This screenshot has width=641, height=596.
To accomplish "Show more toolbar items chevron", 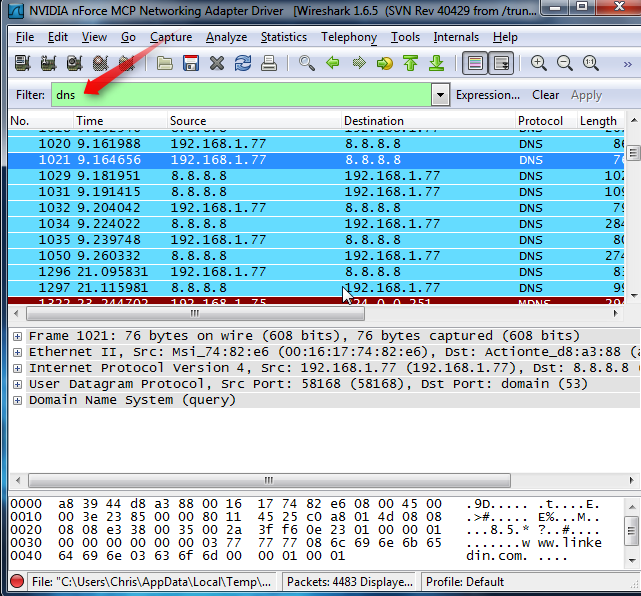I will [628, 64].
